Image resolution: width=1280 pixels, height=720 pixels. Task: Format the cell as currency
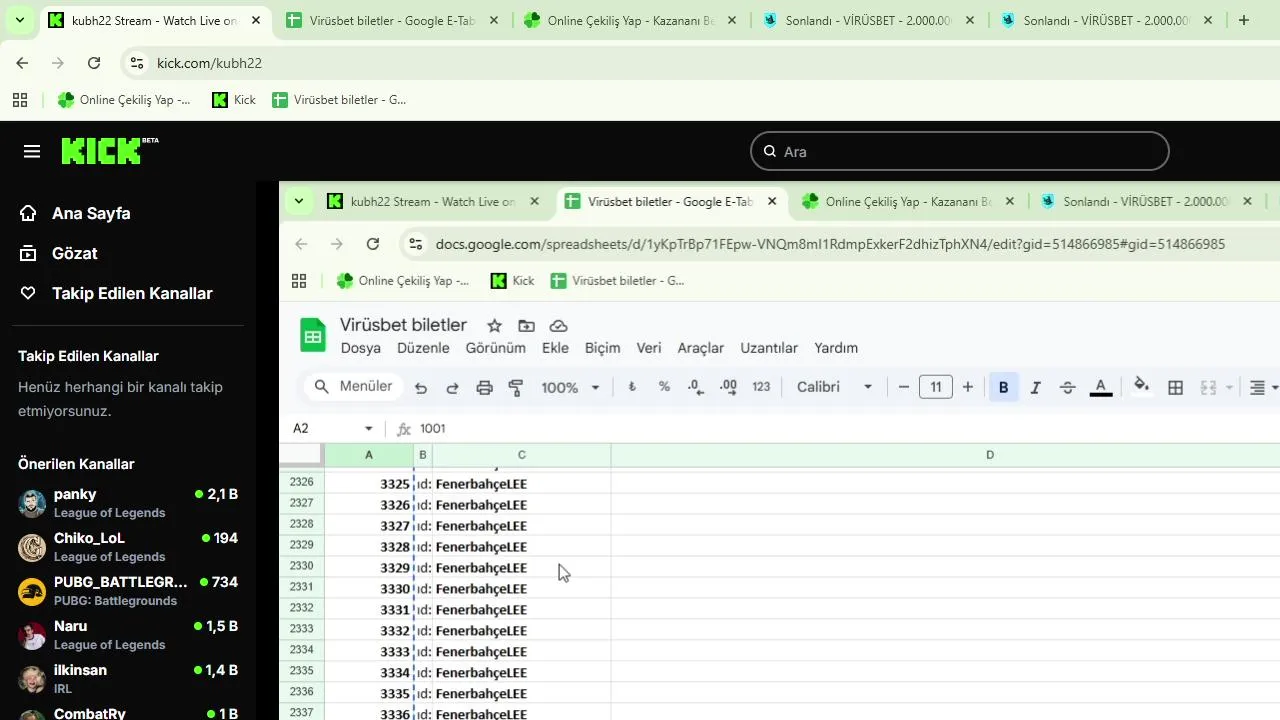coord(631,387)
